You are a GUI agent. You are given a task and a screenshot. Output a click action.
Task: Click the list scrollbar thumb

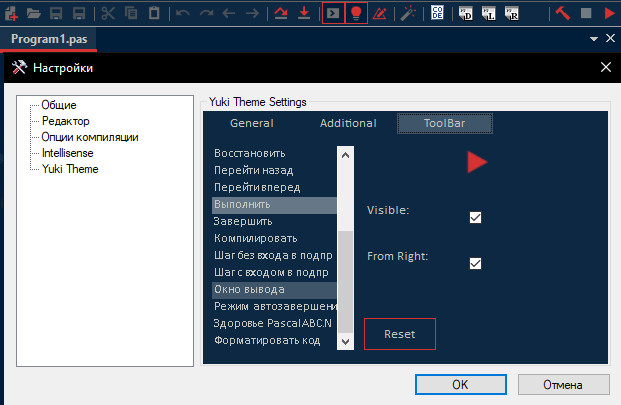click(345, 281)
